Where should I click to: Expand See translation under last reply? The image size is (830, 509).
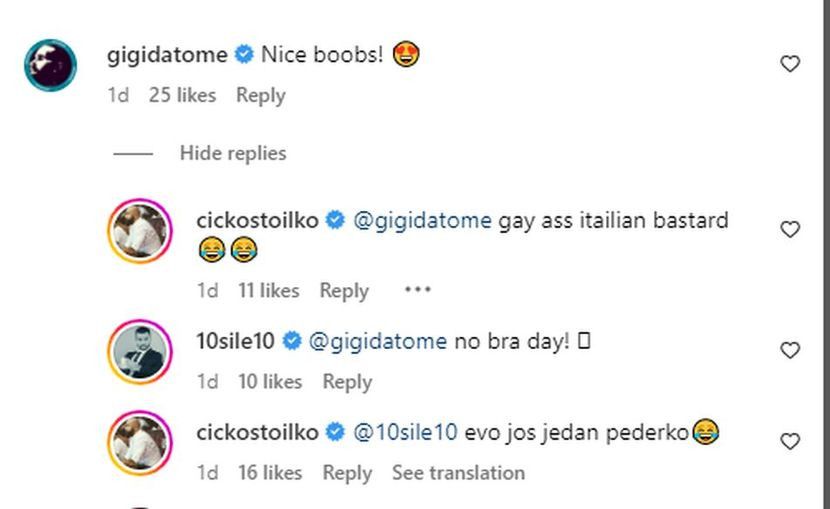[x=458, y=472]
